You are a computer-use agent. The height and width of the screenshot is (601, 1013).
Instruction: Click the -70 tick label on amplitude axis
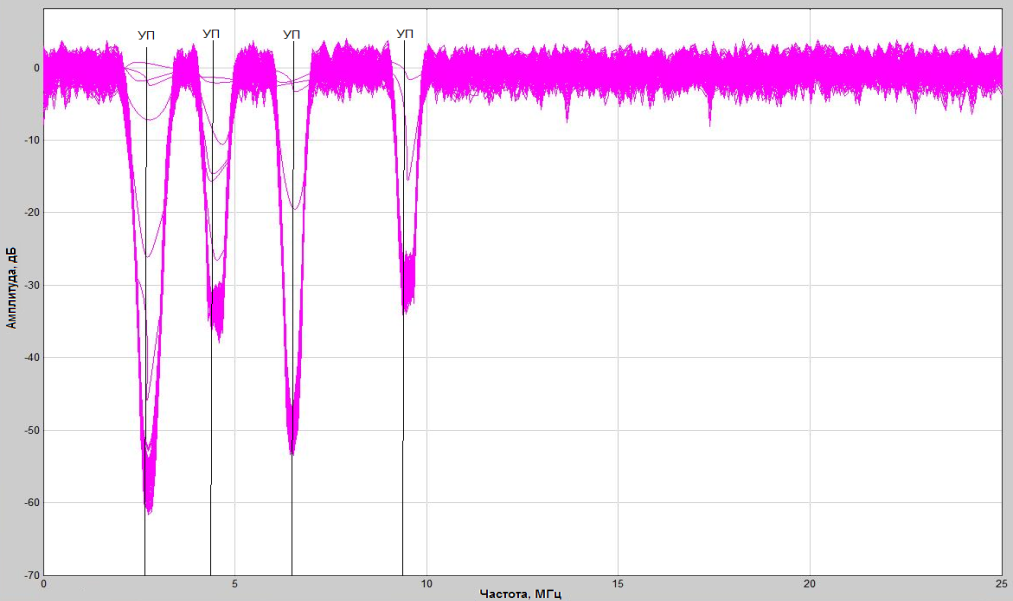click(x=30, y=575)
